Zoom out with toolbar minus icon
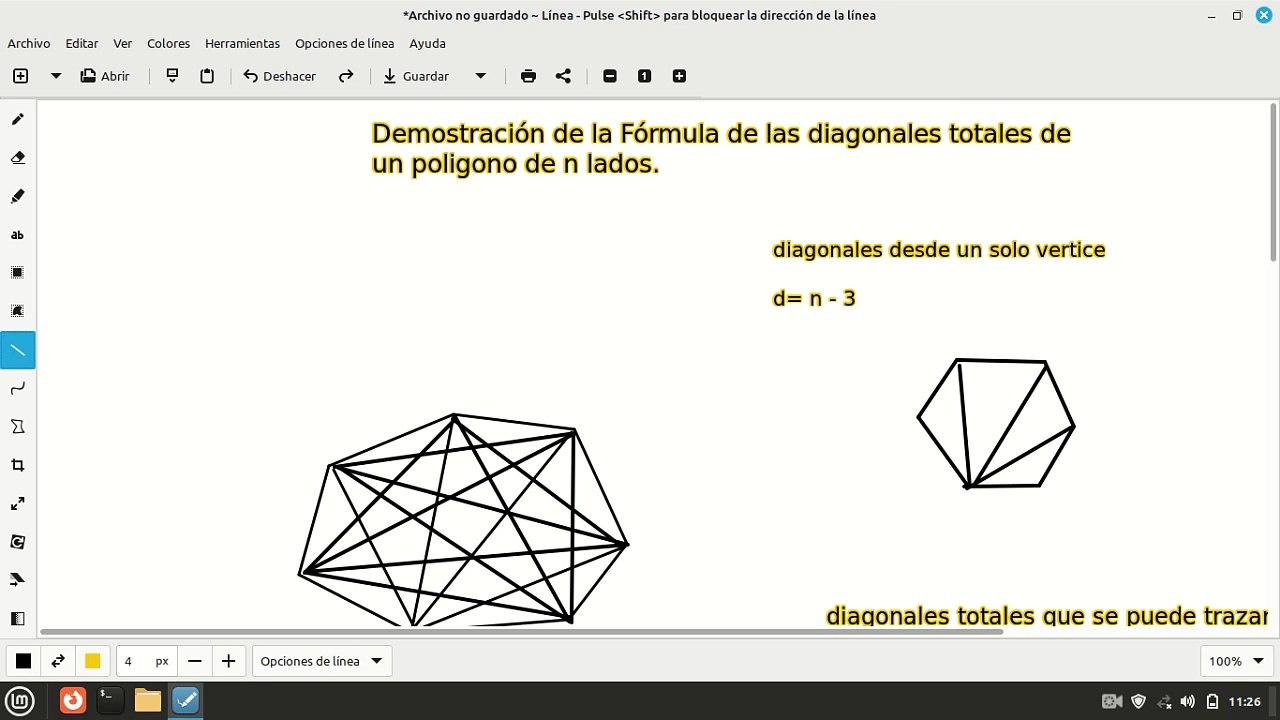The image size is (1280, 720). 610,76
